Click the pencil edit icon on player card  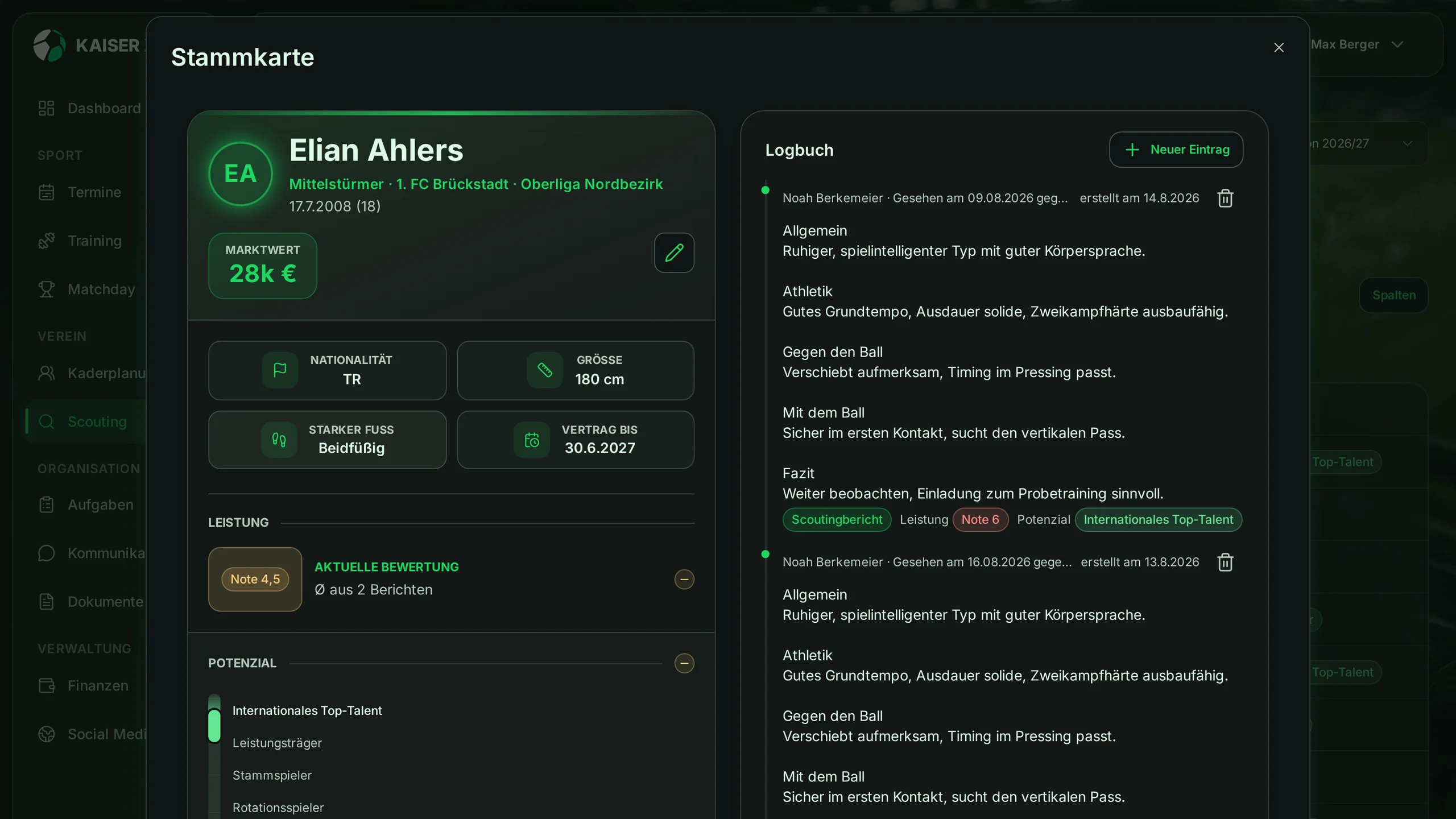674,253
